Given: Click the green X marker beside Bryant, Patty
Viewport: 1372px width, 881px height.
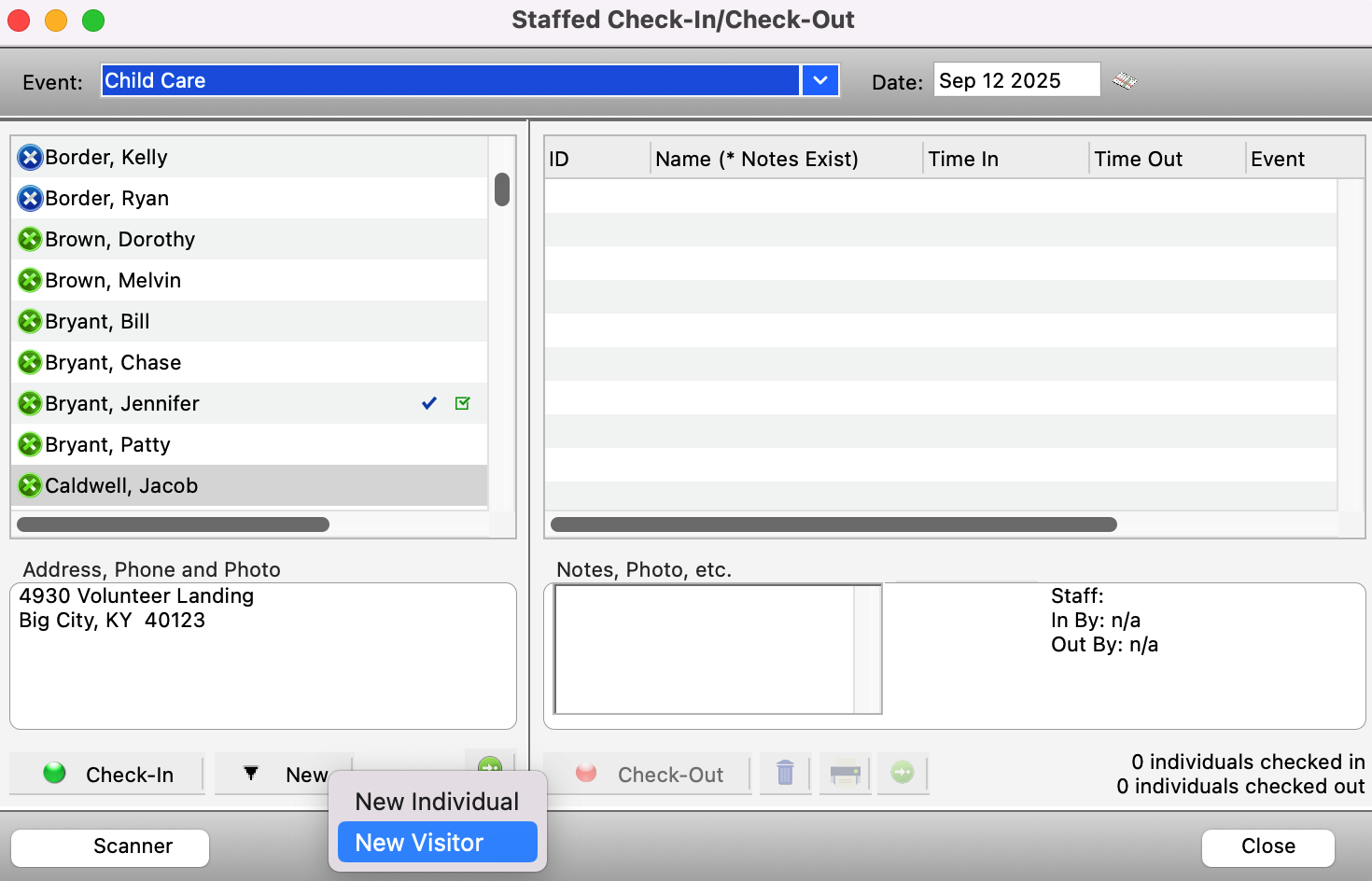Looking at the screenshot, I should [x=30, y=444].
